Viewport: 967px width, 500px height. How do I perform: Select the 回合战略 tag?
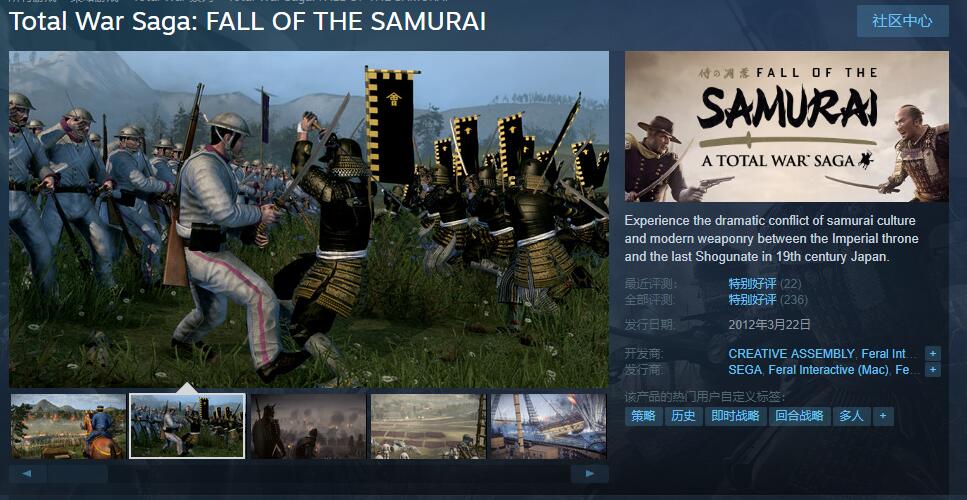800,416
